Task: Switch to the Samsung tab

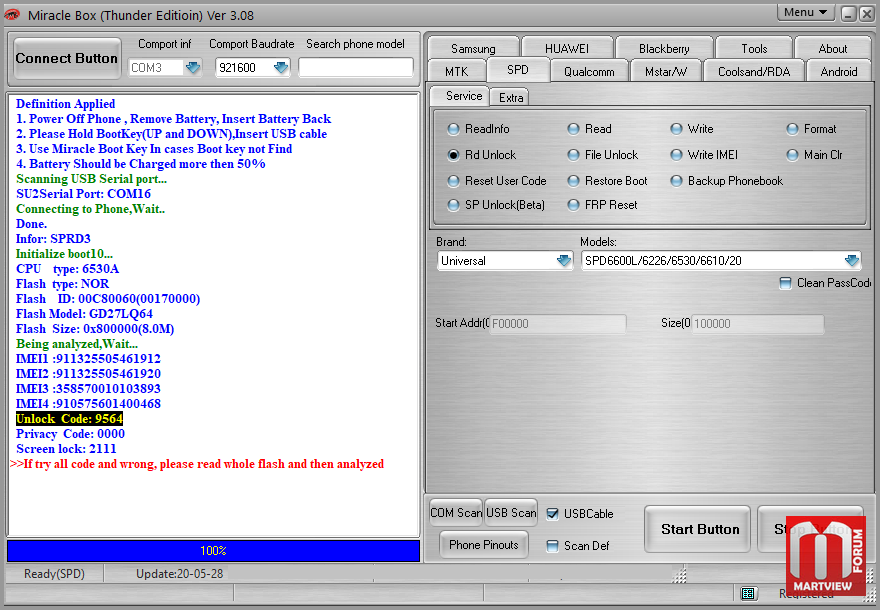Action: [473, 49]
